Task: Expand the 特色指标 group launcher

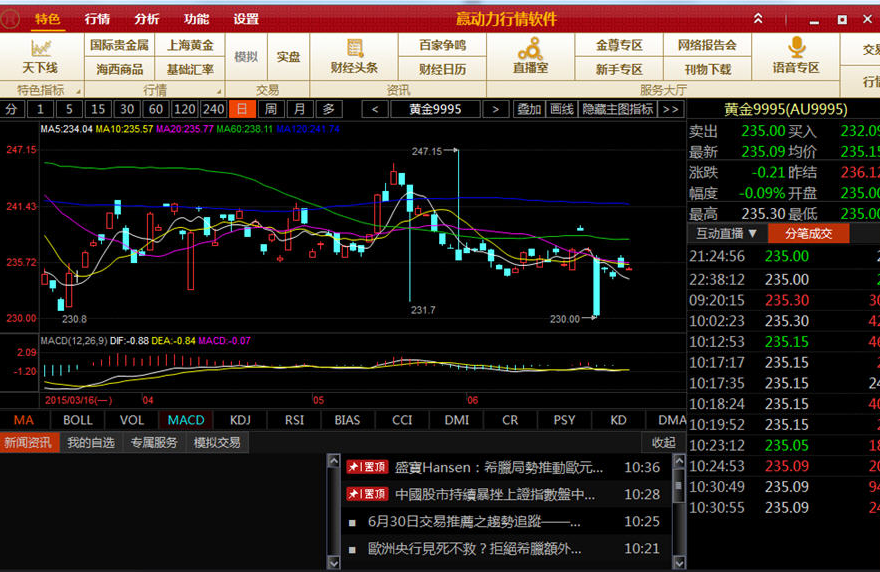Action: 79,91
